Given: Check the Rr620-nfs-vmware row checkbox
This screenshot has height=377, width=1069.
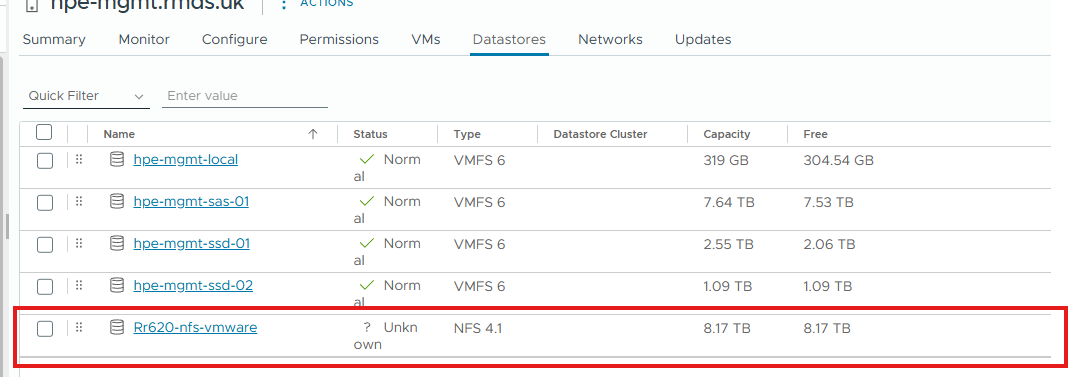Looking at the screenshot, I should click(44, 329).
